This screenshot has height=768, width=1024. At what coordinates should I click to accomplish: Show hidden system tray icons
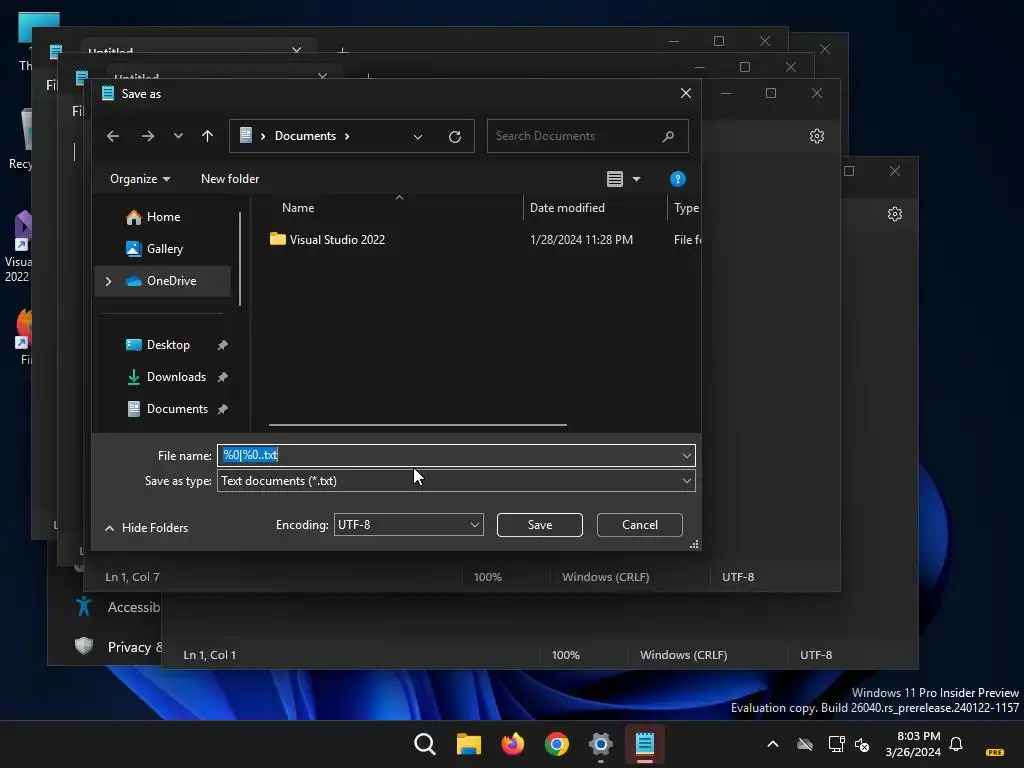click(x=773, y=744)
